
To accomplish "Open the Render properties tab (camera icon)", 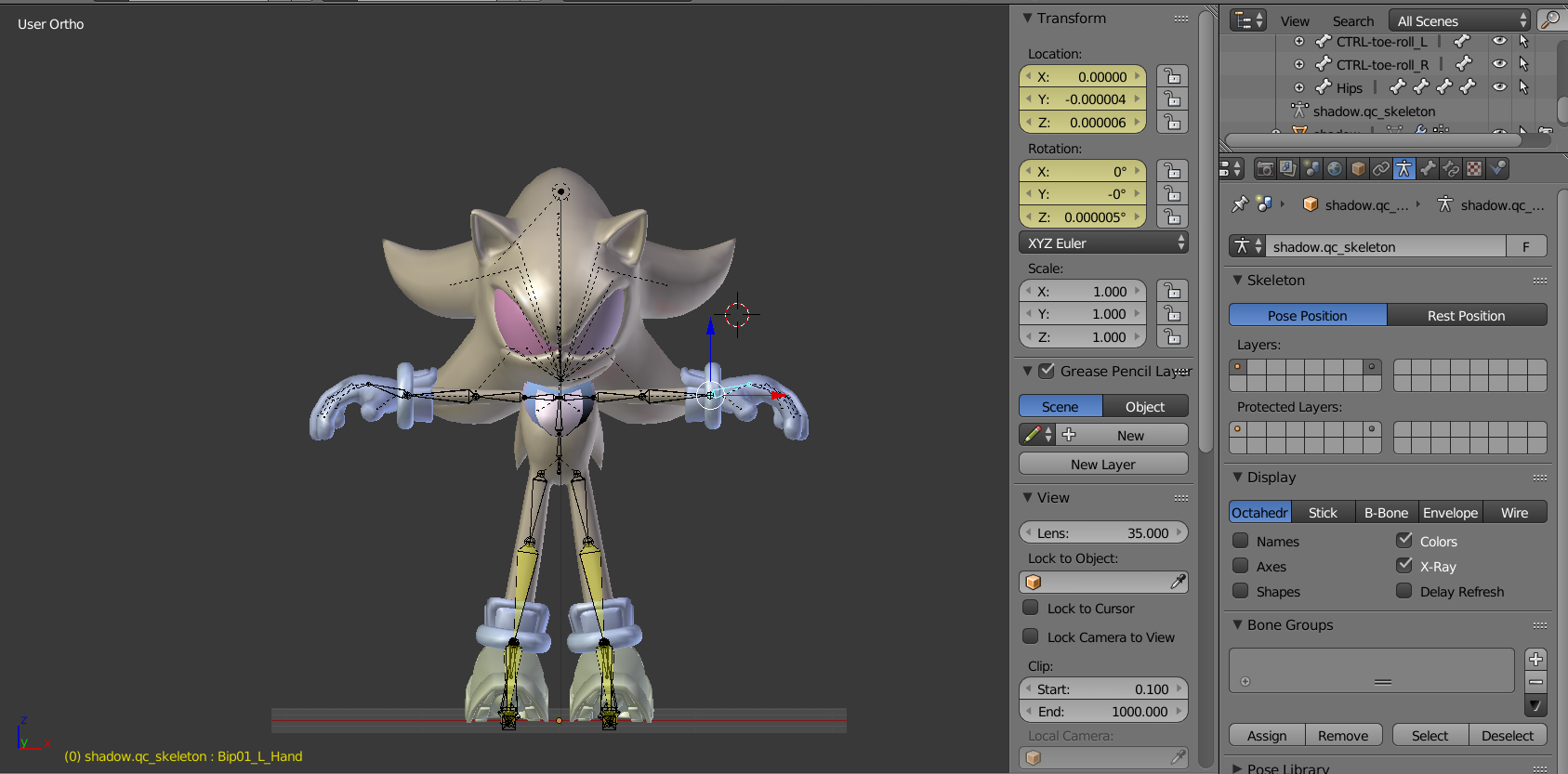I will pos(1265,169).
